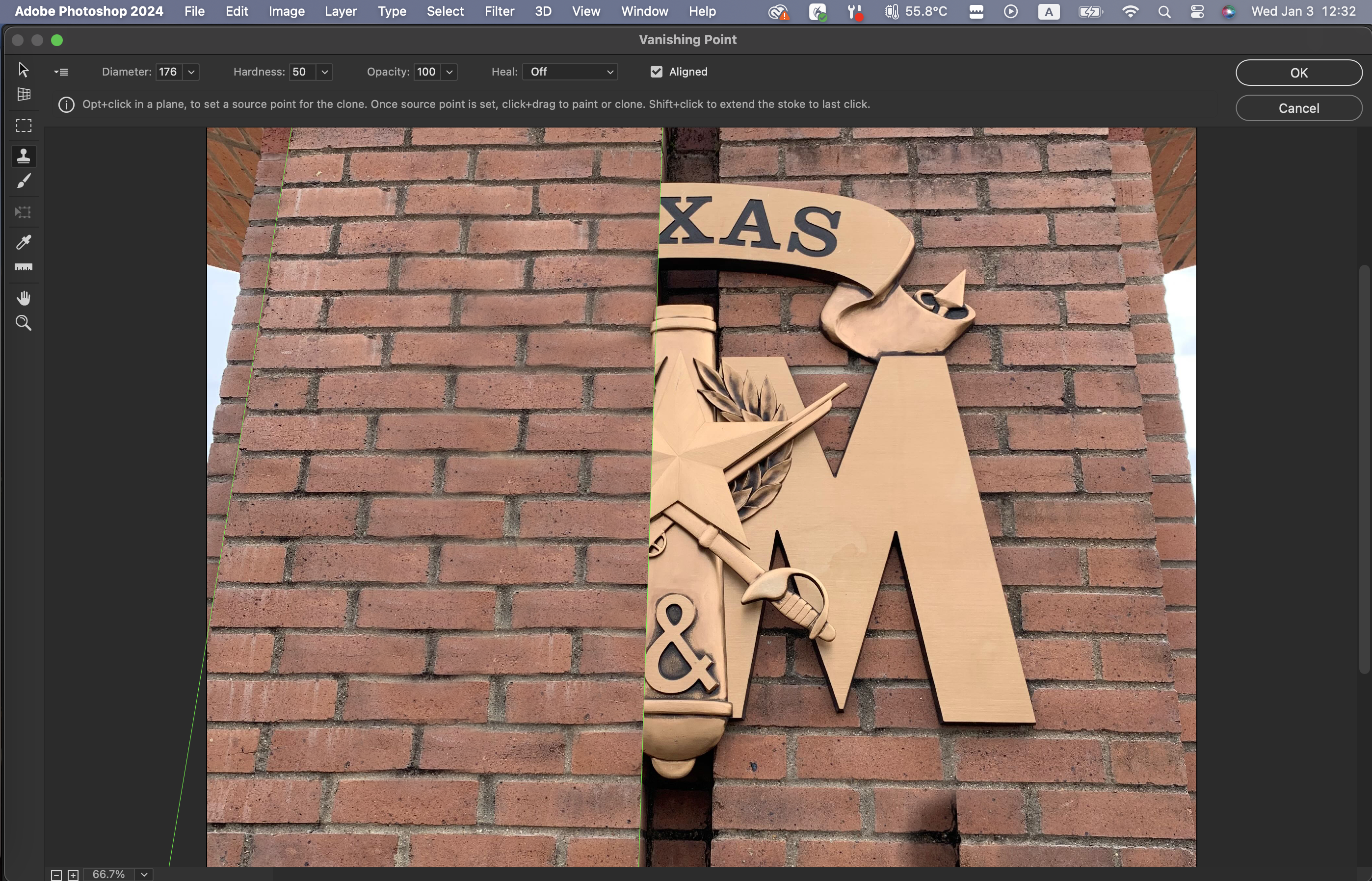Choose the Marquee selection tool
The width and height of the screenshot is (1372, 881).
[x=24, y=126]
